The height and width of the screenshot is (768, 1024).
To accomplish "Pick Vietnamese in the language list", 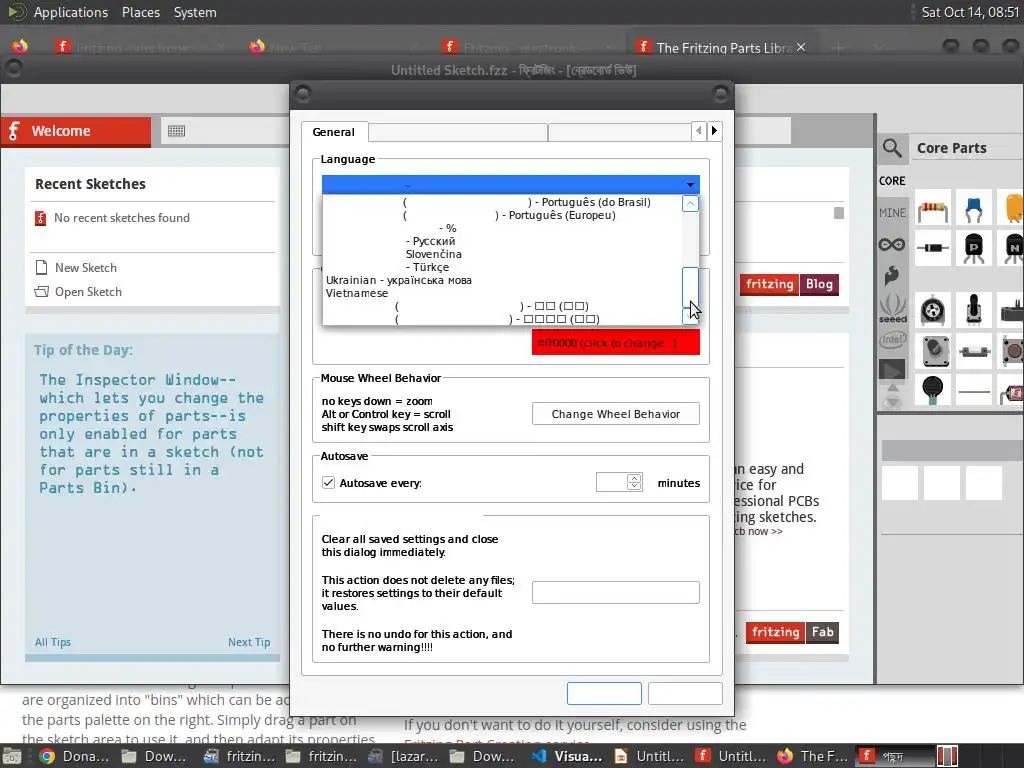I will tap(502, 293).
